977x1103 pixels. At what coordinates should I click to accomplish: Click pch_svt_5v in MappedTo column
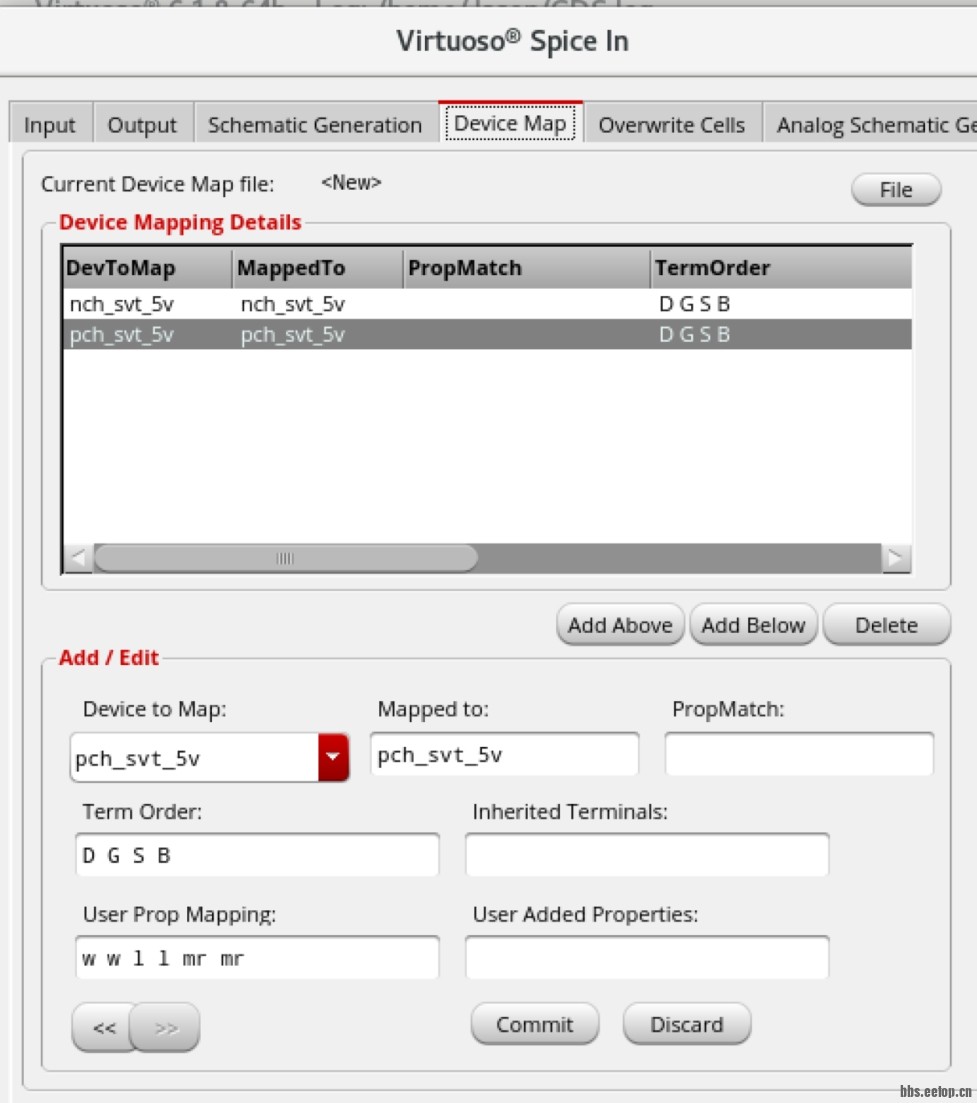(x=293, y=335)
